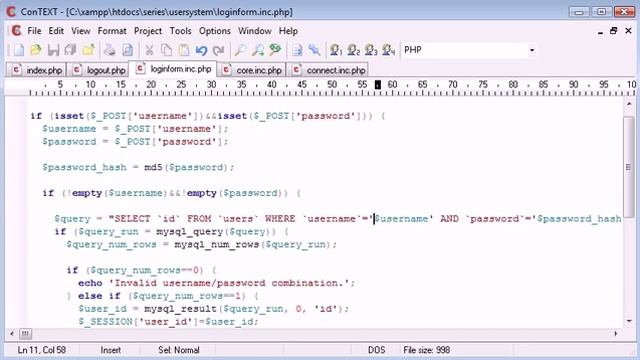Click the close file folder icon
Image resolution: width=640 pixels, height=360 pixels.
89,50
